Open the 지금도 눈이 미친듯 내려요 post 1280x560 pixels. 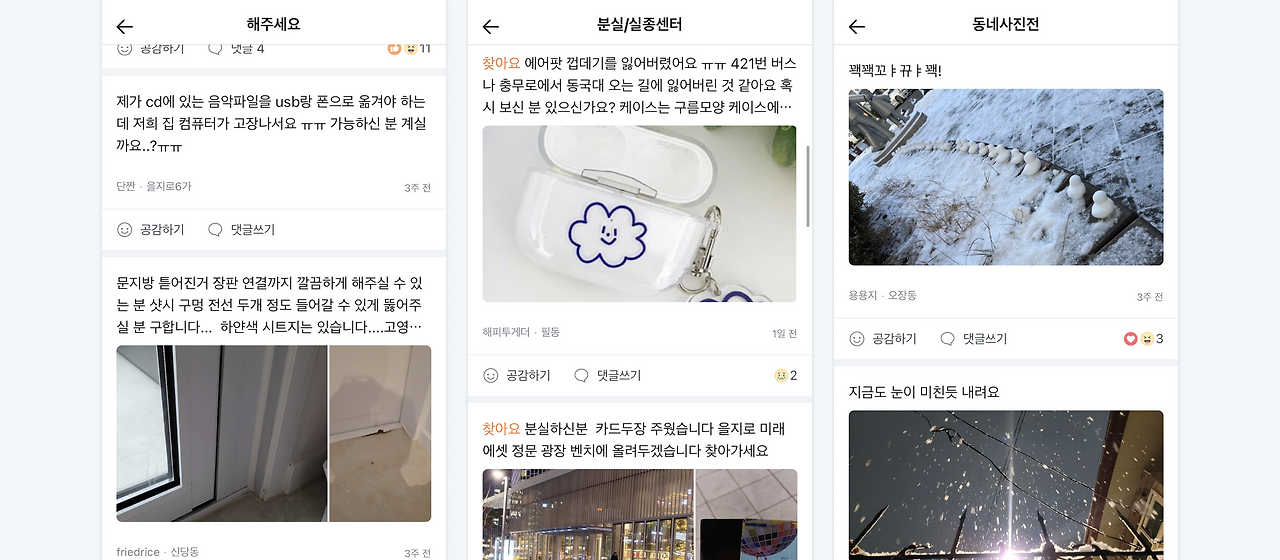pos(923,392)
